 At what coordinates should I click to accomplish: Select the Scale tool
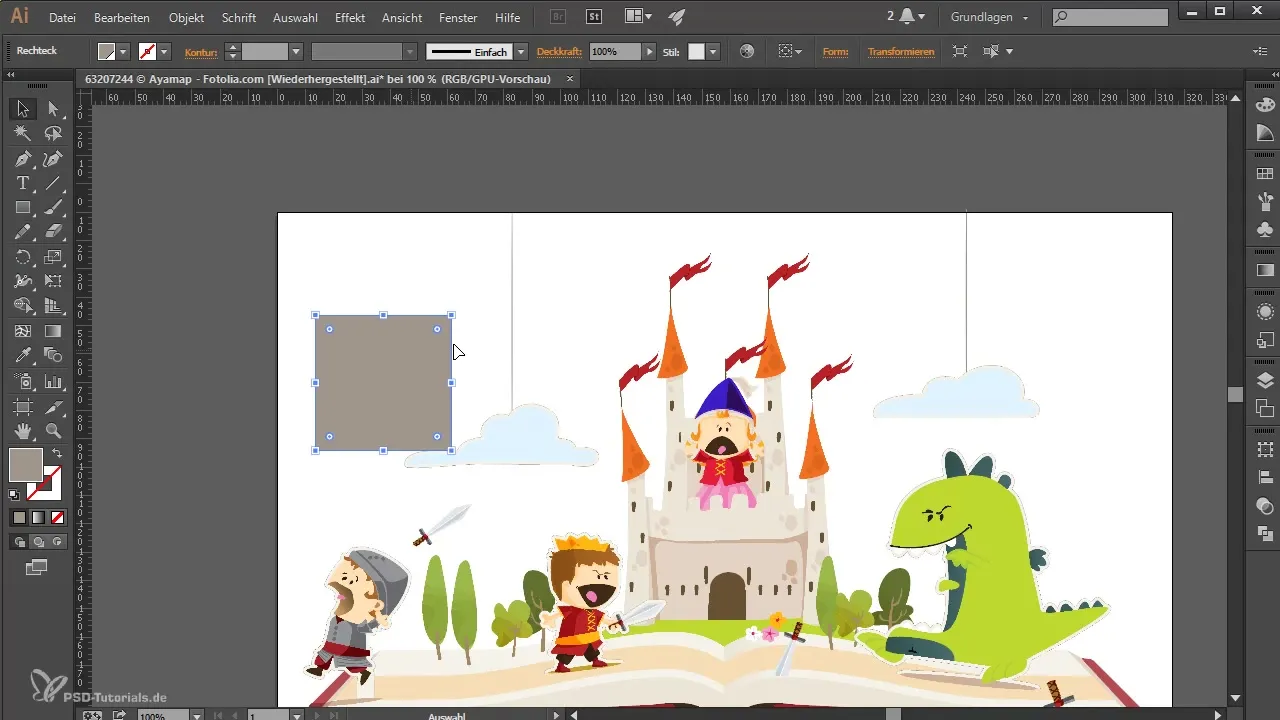point(54,257)
